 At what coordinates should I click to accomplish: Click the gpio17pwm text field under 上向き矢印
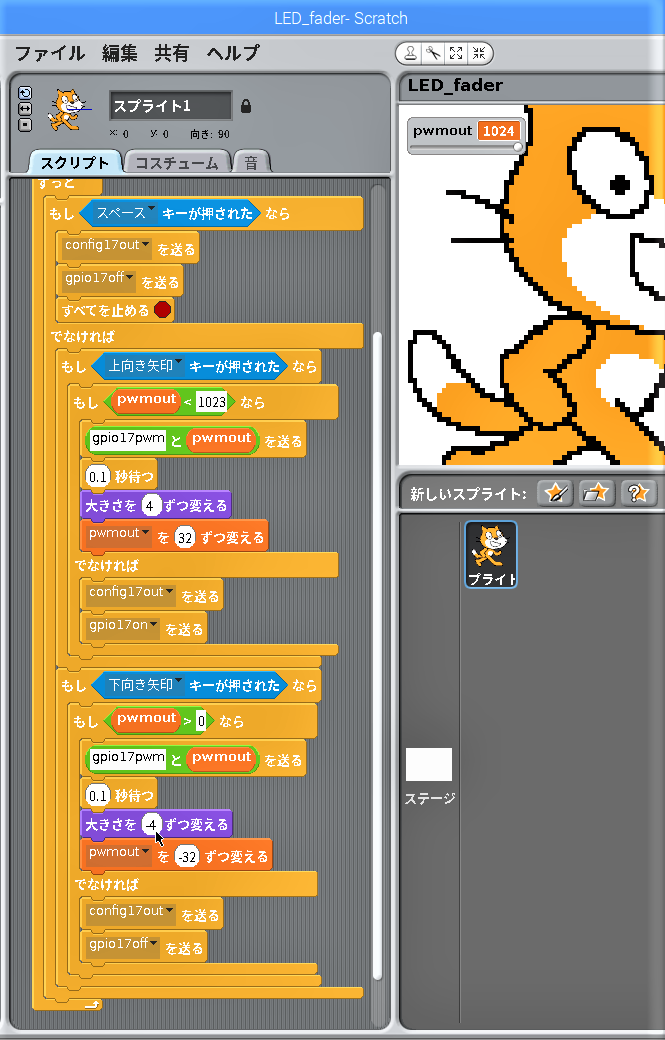pos(128,440)
